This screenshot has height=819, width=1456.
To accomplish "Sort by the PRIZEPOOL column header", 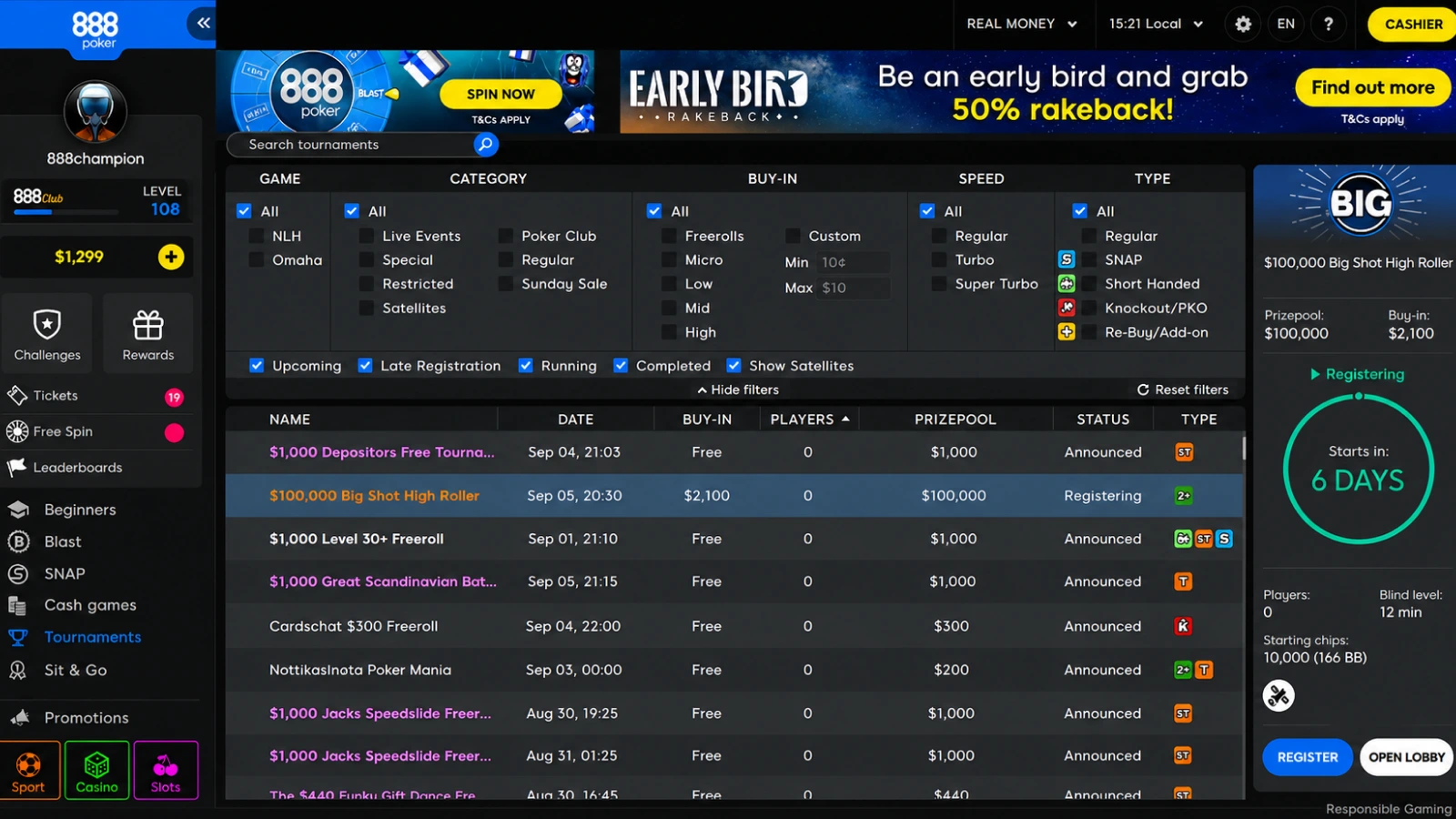I will [955, 420].
